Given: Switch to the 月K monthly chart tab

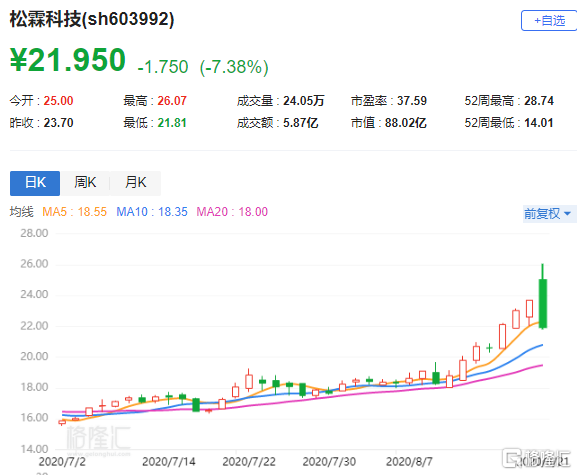Looking at the screenshot, I should pos(135,183).
